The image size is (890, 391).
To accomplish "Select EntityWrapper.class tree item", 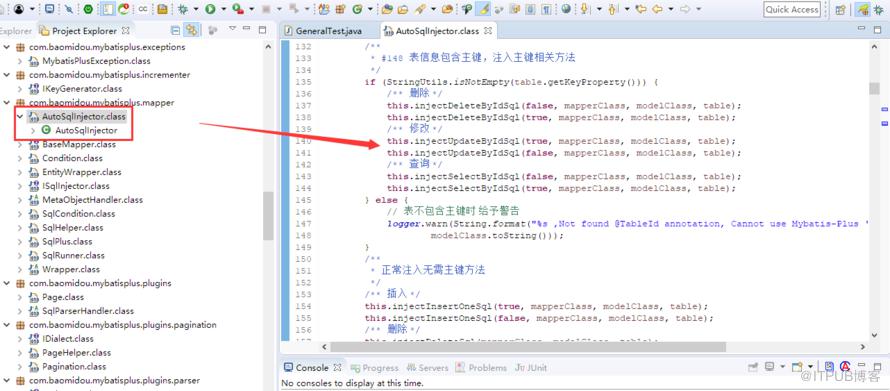I will tap(82, 172).
